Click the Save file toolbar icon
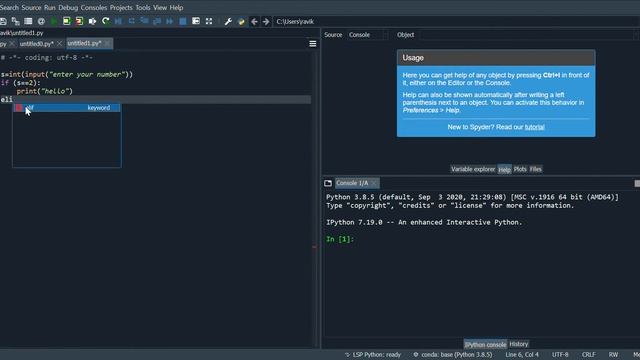 point(3,21)
